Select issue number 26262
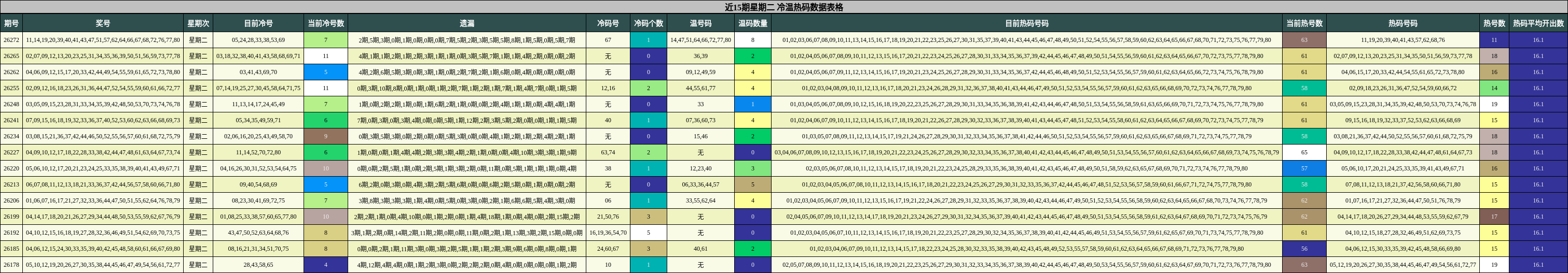The width and height of the screenshot is (1568, 273). coord(11,73)
